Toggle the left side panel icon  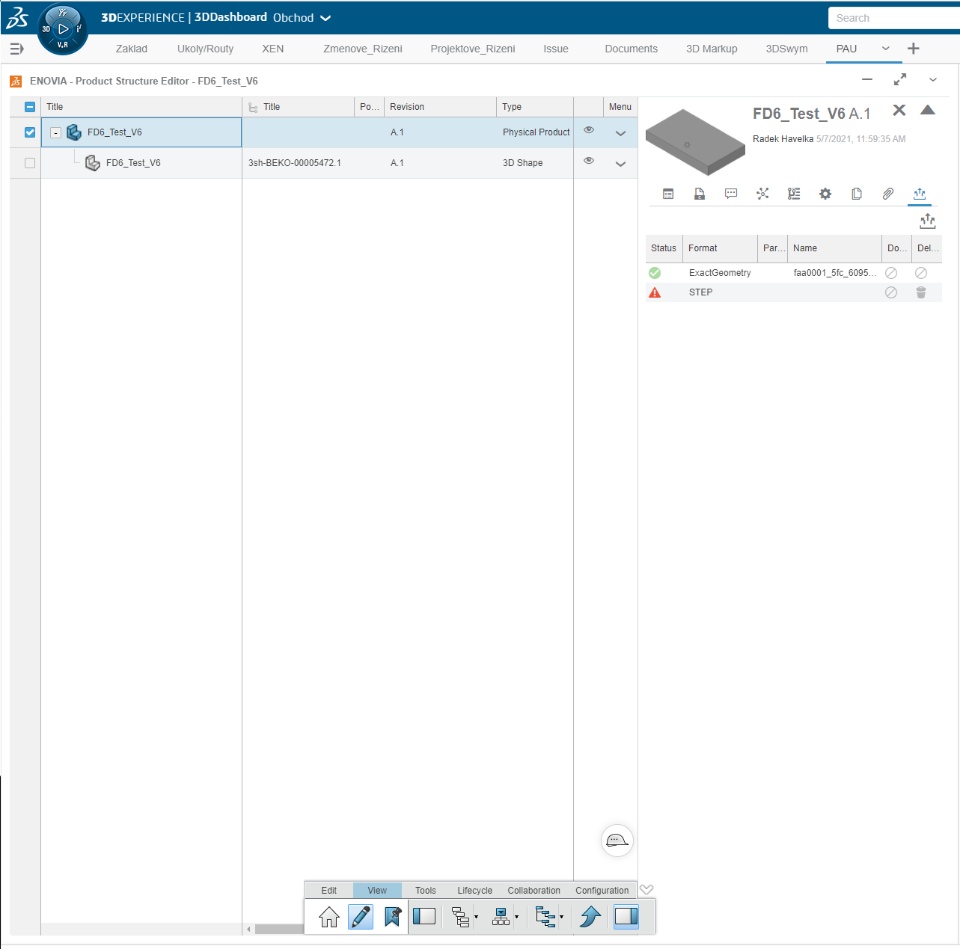424,917
